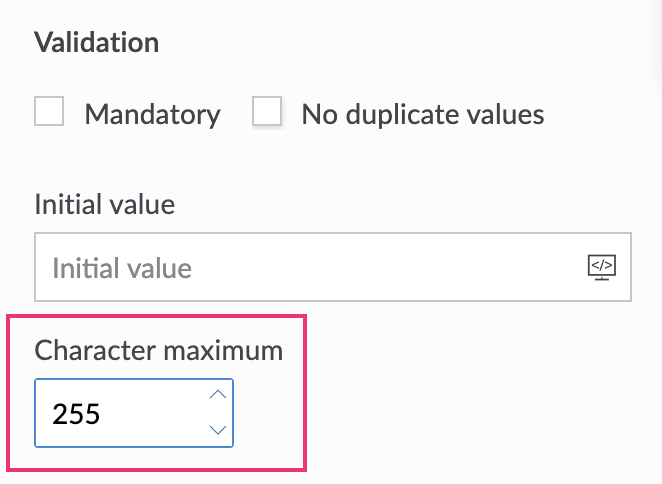Make the field mandatory
662x484 pixels.
pyautogui.click(x=49, y=112)
